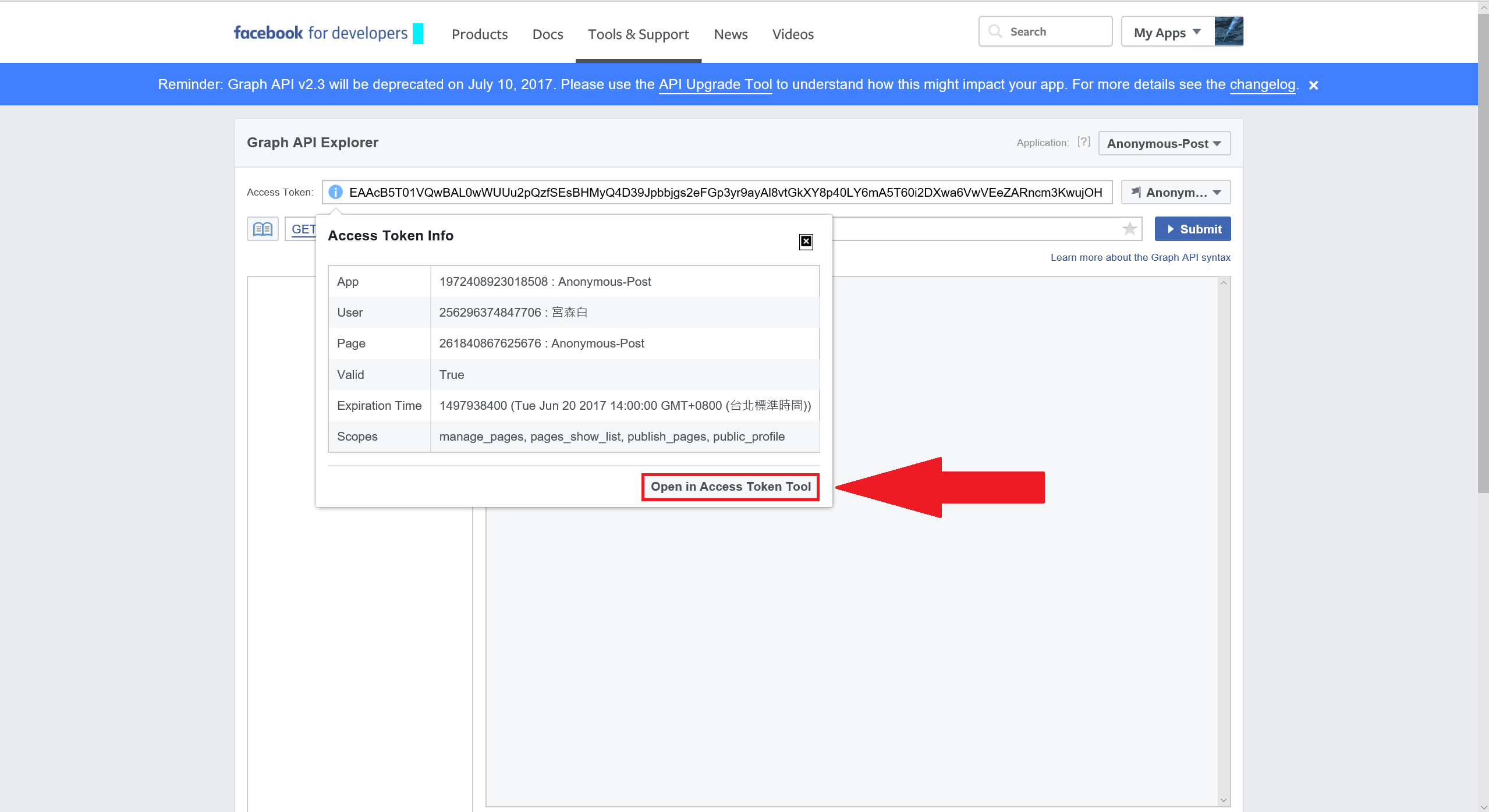Click the response panel scrollbar down arrow
Image resolution: width=1489 pixels, height=812 pixels.
click(1224, 800)
